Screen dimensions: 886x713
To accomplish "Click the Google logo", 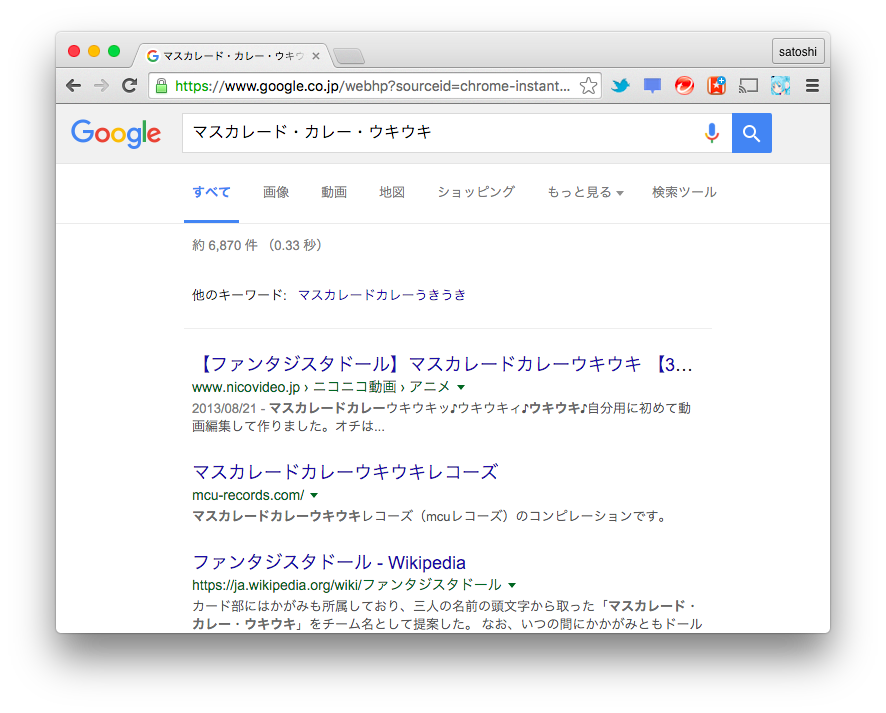I will tap(116, 133).
